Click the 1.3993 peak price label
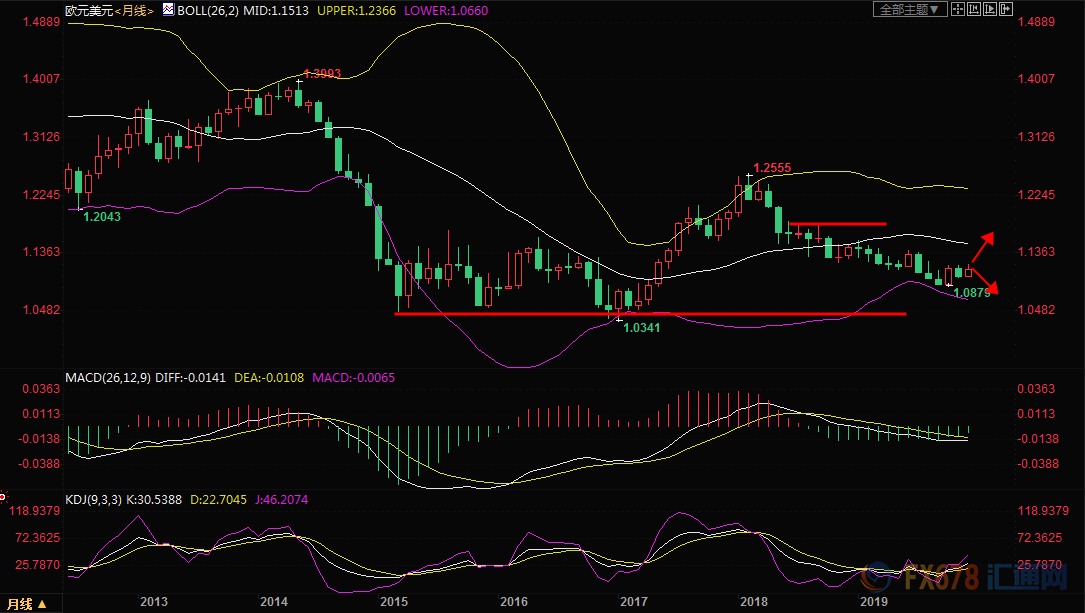Screen dimensions: 1085x613 (321, 74)
